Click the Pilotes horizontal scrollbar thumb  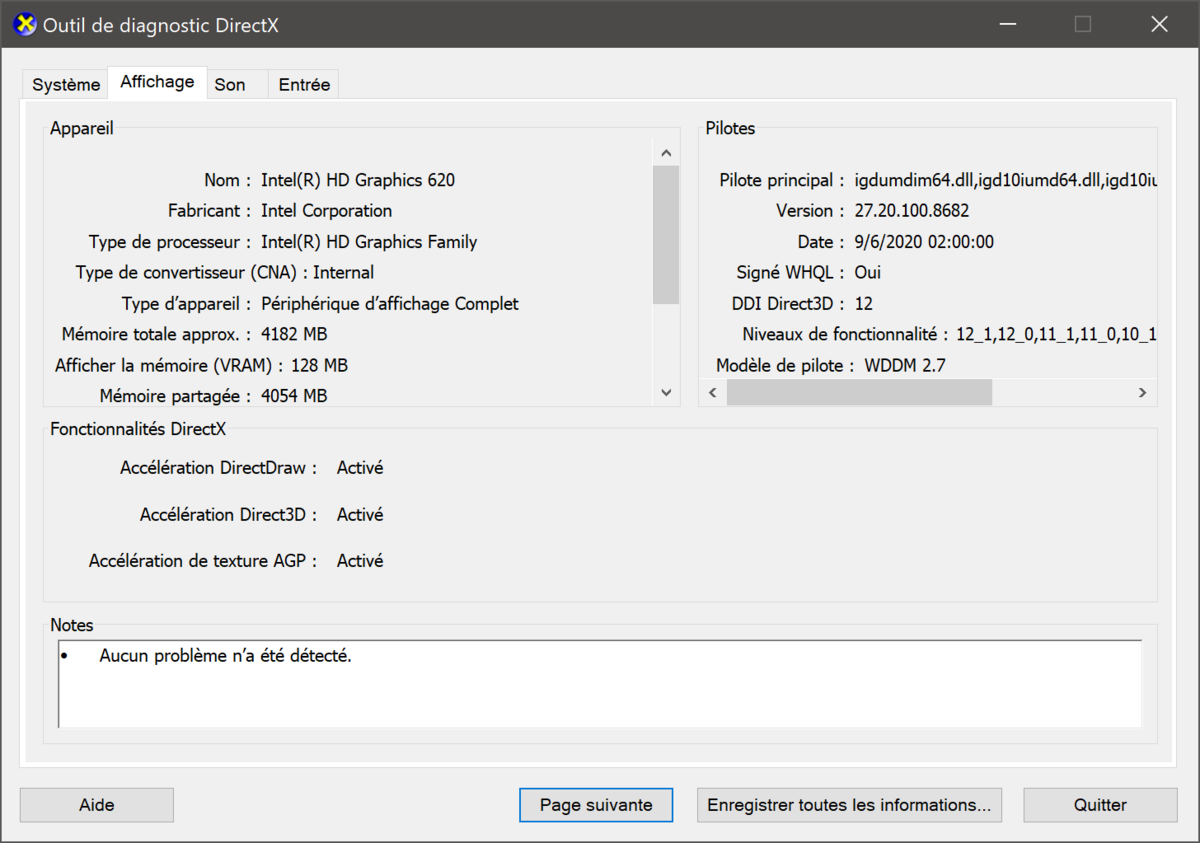tap(859, 393)
